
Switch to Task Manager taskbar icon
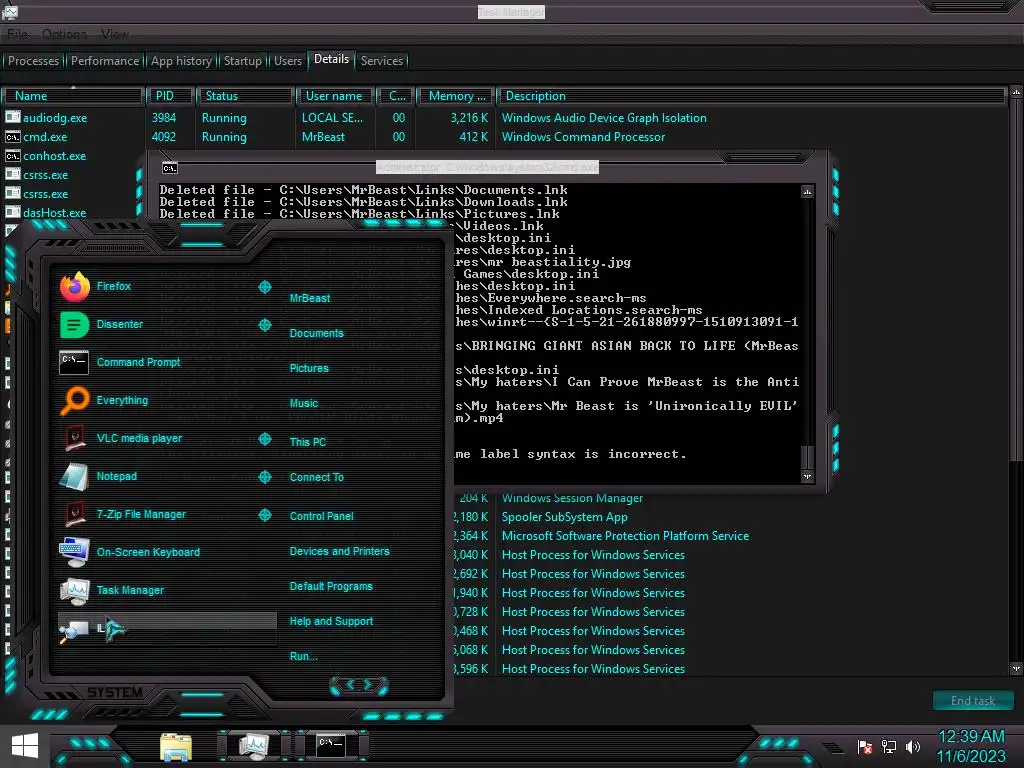[253, 745]
